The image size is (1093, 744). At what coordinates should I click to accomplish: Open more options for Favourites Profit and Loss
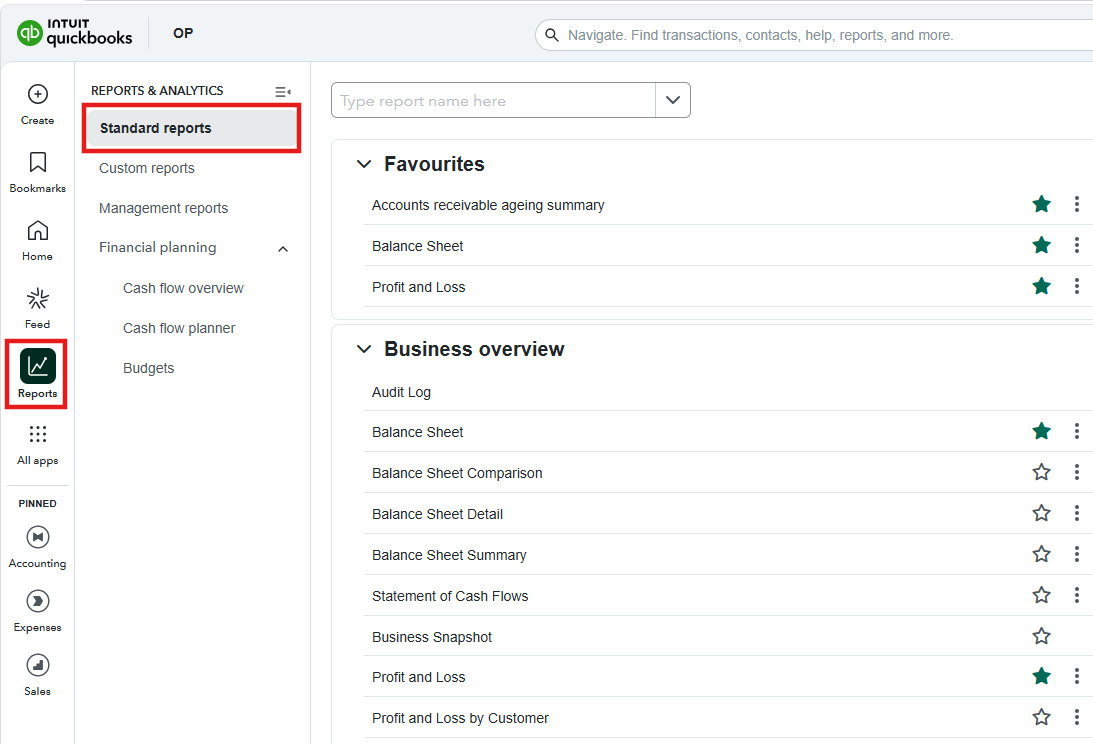[1077, 286]
